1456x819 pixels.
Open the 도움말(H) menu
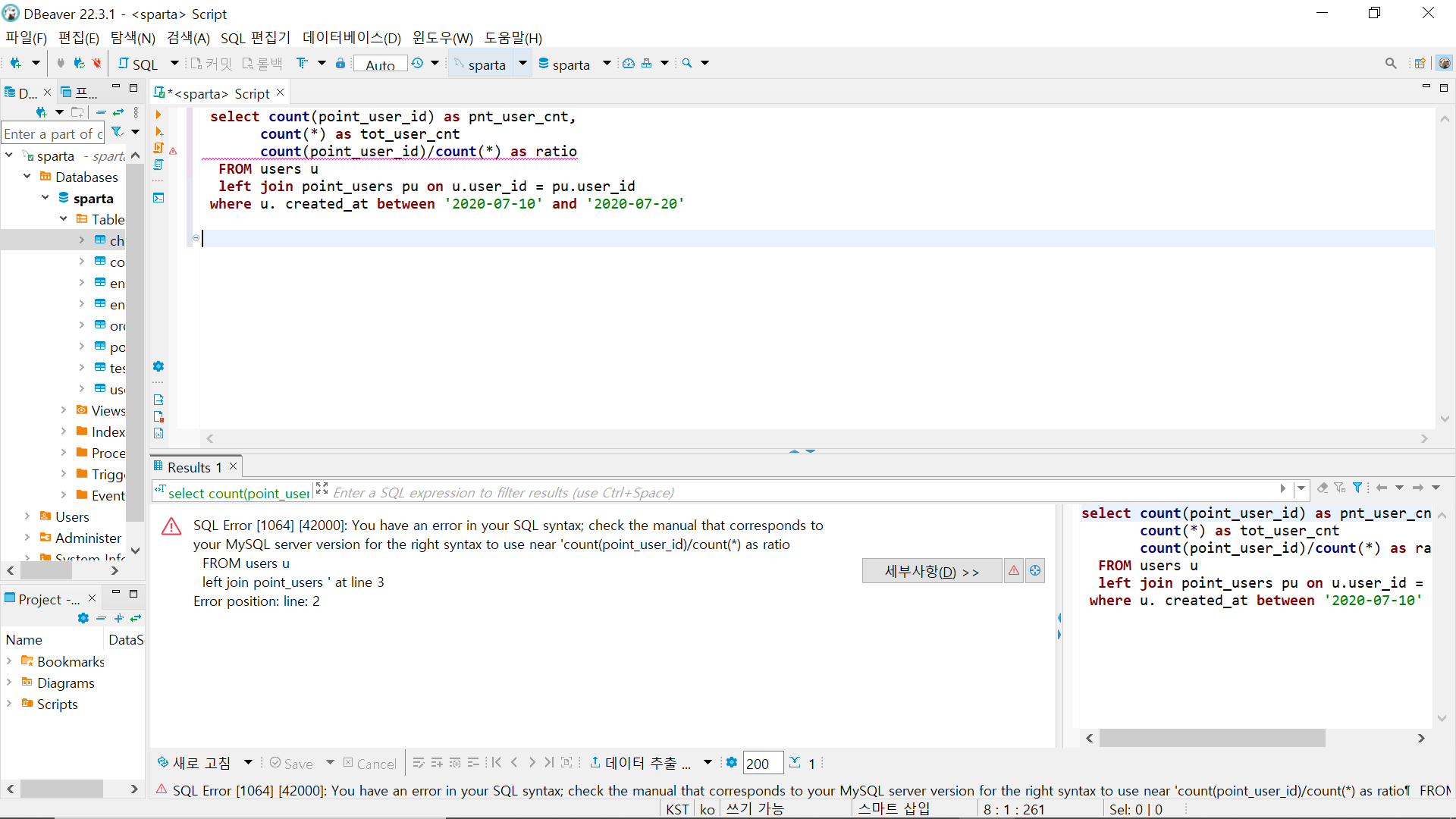click(513, 38)
